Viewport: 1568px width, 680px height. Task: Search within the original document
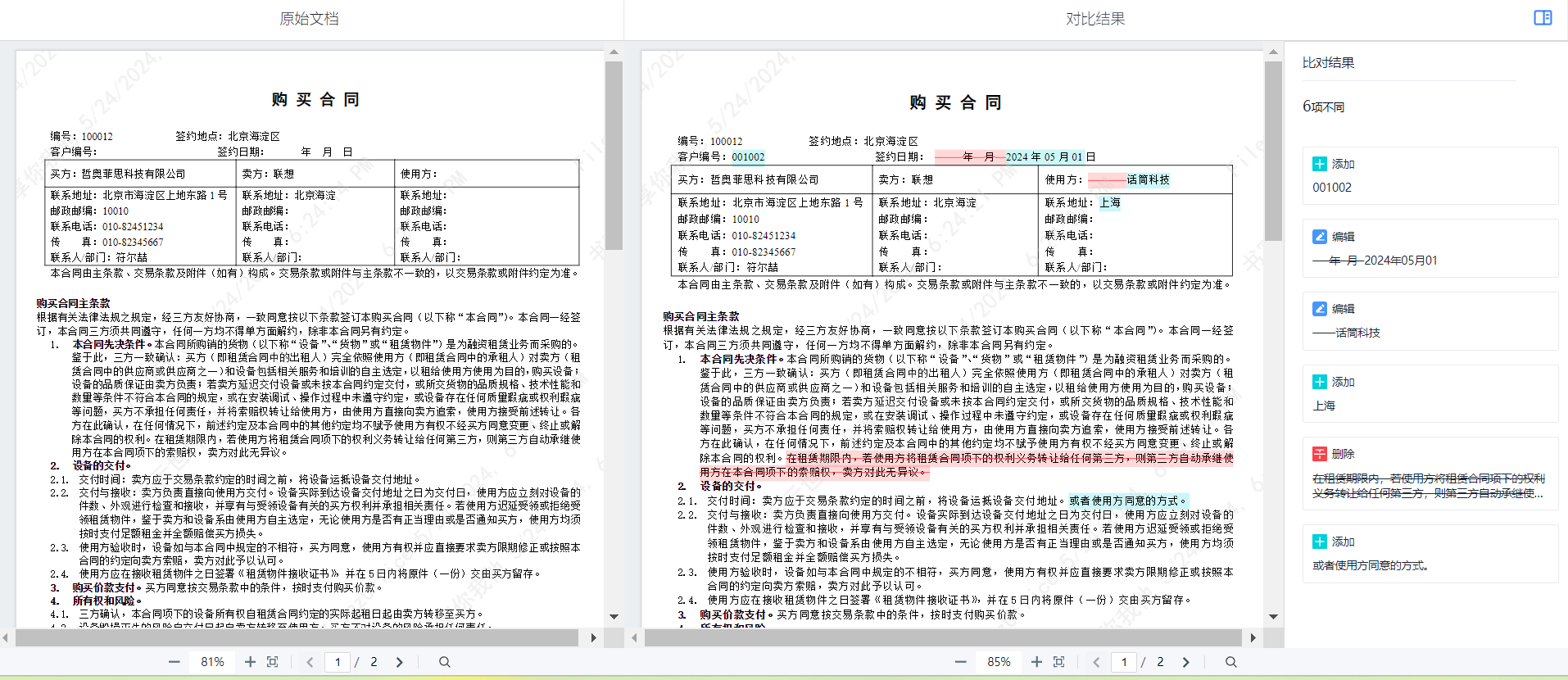pyautogui.click(x=444, y=662)
